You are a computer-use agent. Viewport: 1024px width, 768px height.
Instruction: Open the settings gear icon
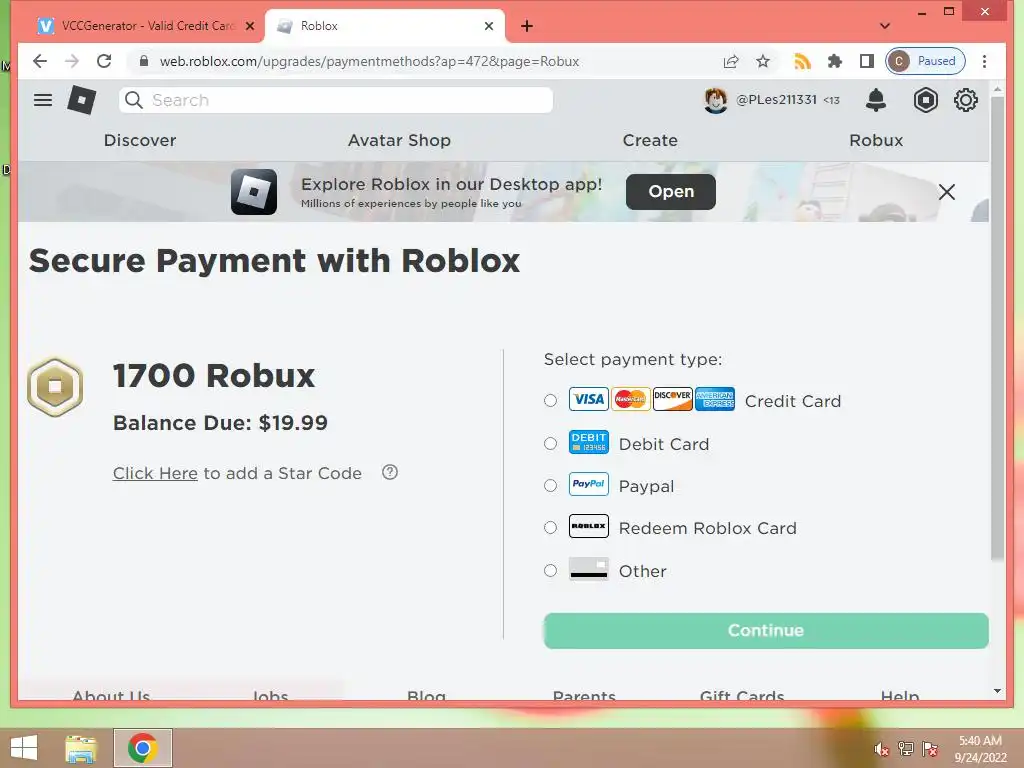click(965, 100)
